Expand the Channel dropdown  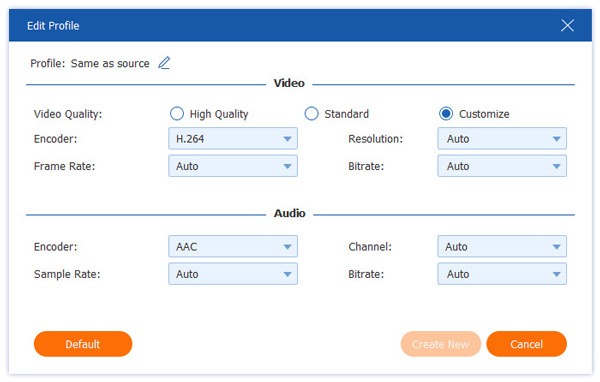point(502,247)
